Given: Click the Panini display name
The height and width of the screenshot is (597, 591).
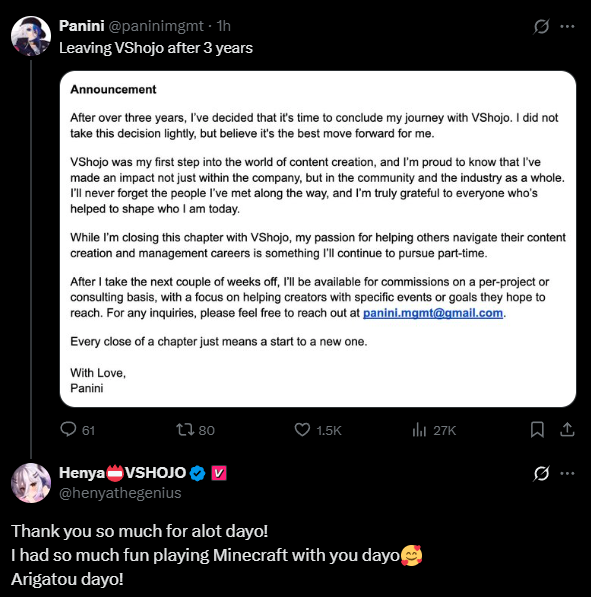Looking at the screenshot, I should click(81, 26).
